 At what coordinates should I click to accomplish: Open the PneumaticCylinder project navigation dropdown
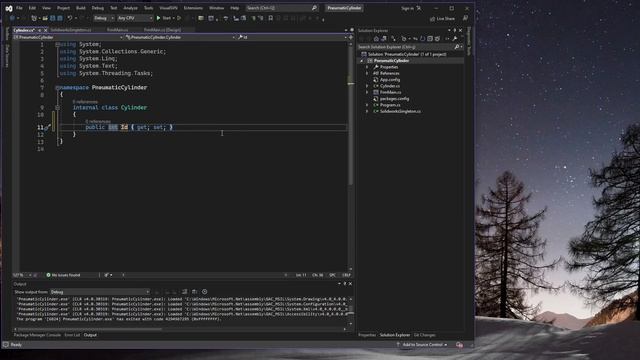68,37
